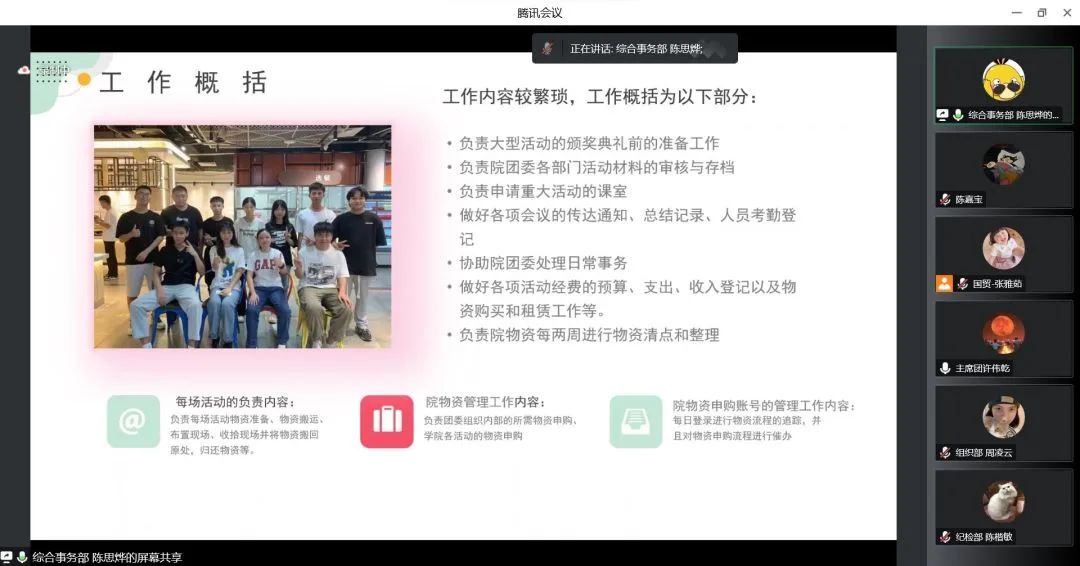
Task: Click the muted mic icon next to 陈鑫宝
Action: pyautogui.click(x=945, y=199)
